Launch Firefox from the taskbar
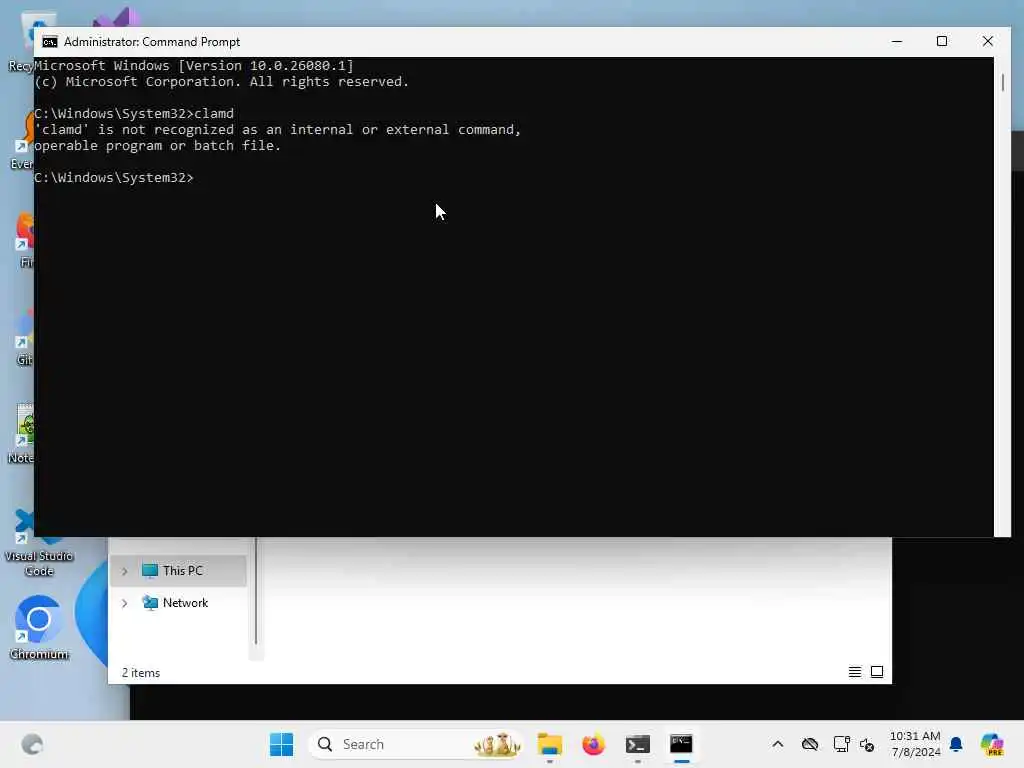Image resolution: width=1024 pixels, height=768 pixels. (x=593, y=744)
